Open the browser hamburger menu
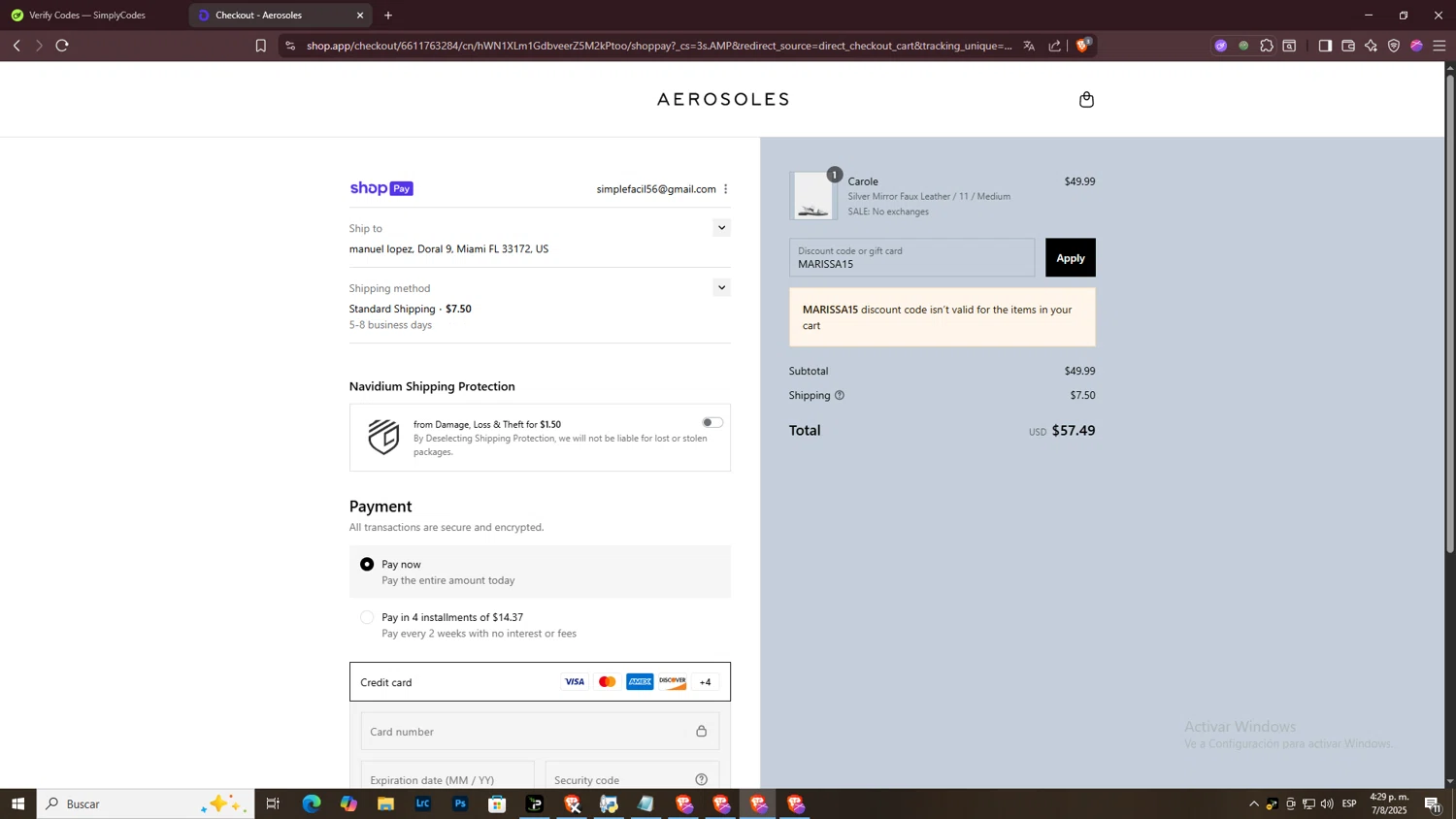This screenshot has width=1456, height=819. click(1439, 46)
